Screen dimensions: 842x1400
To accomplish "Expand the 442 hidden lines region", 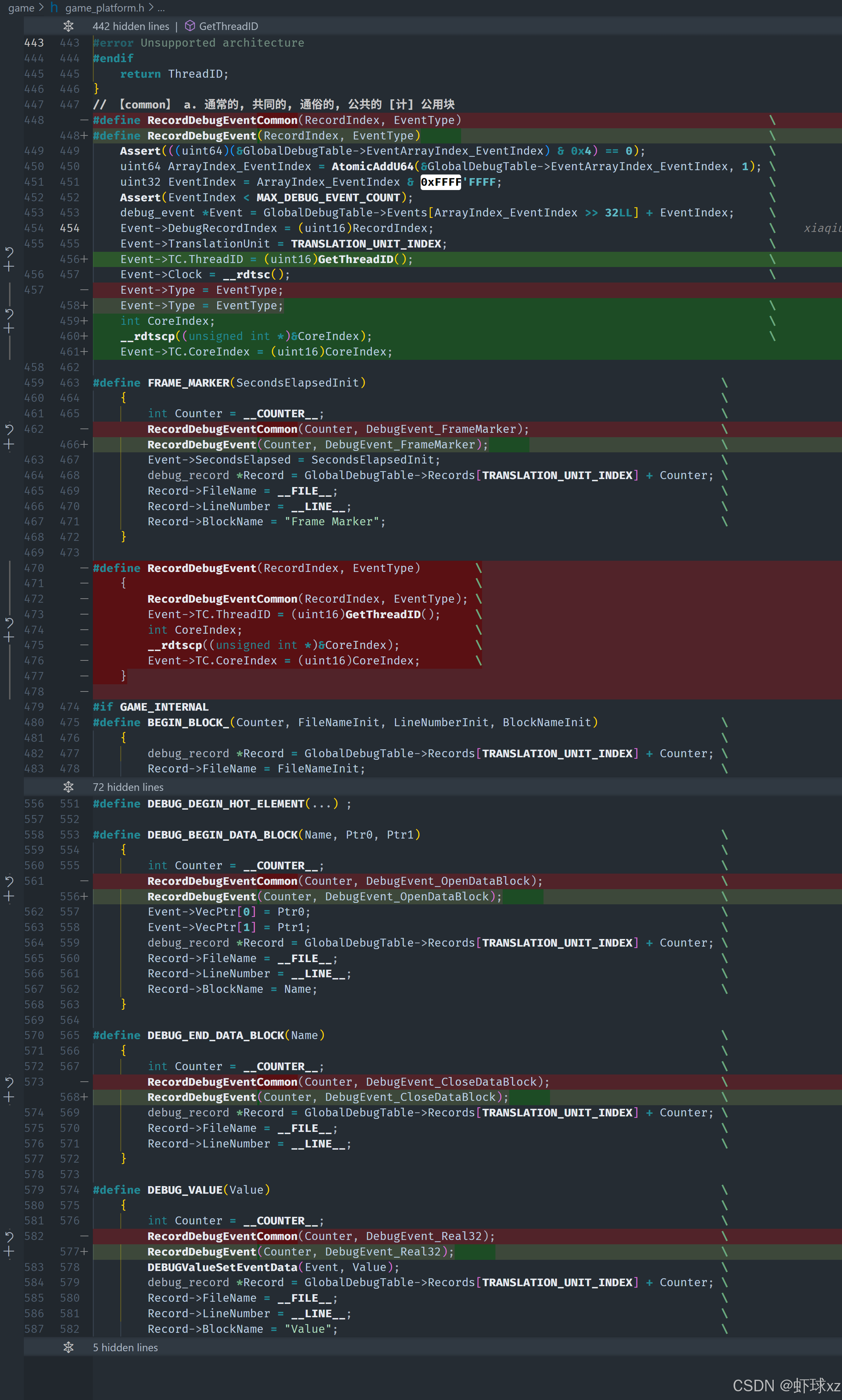I will [x=130, y=26].
